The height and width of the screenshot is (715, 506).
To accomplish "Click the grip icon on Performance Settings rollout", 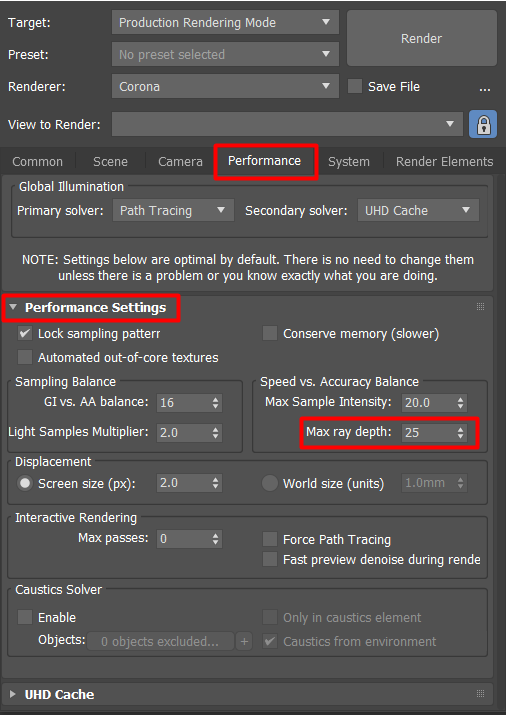I will 480,307.
